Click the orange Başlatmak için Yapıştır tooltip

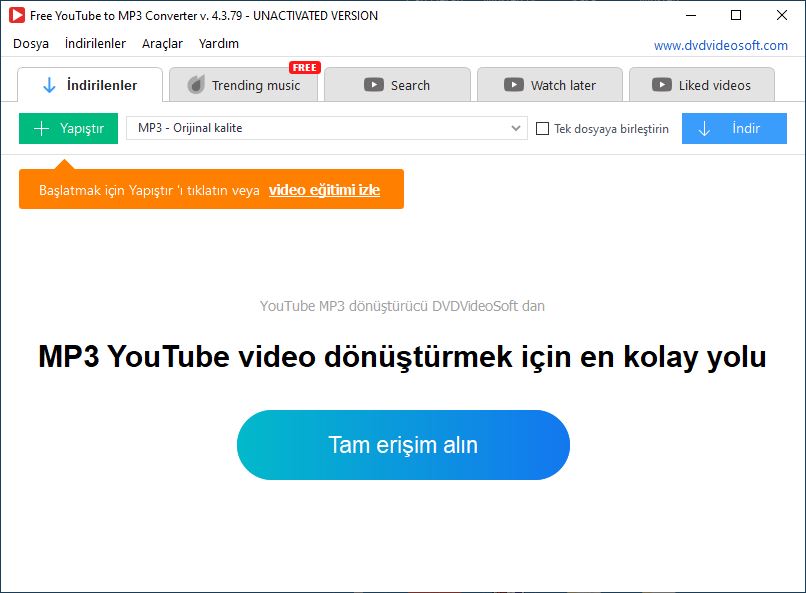click(x=211, y=189)
